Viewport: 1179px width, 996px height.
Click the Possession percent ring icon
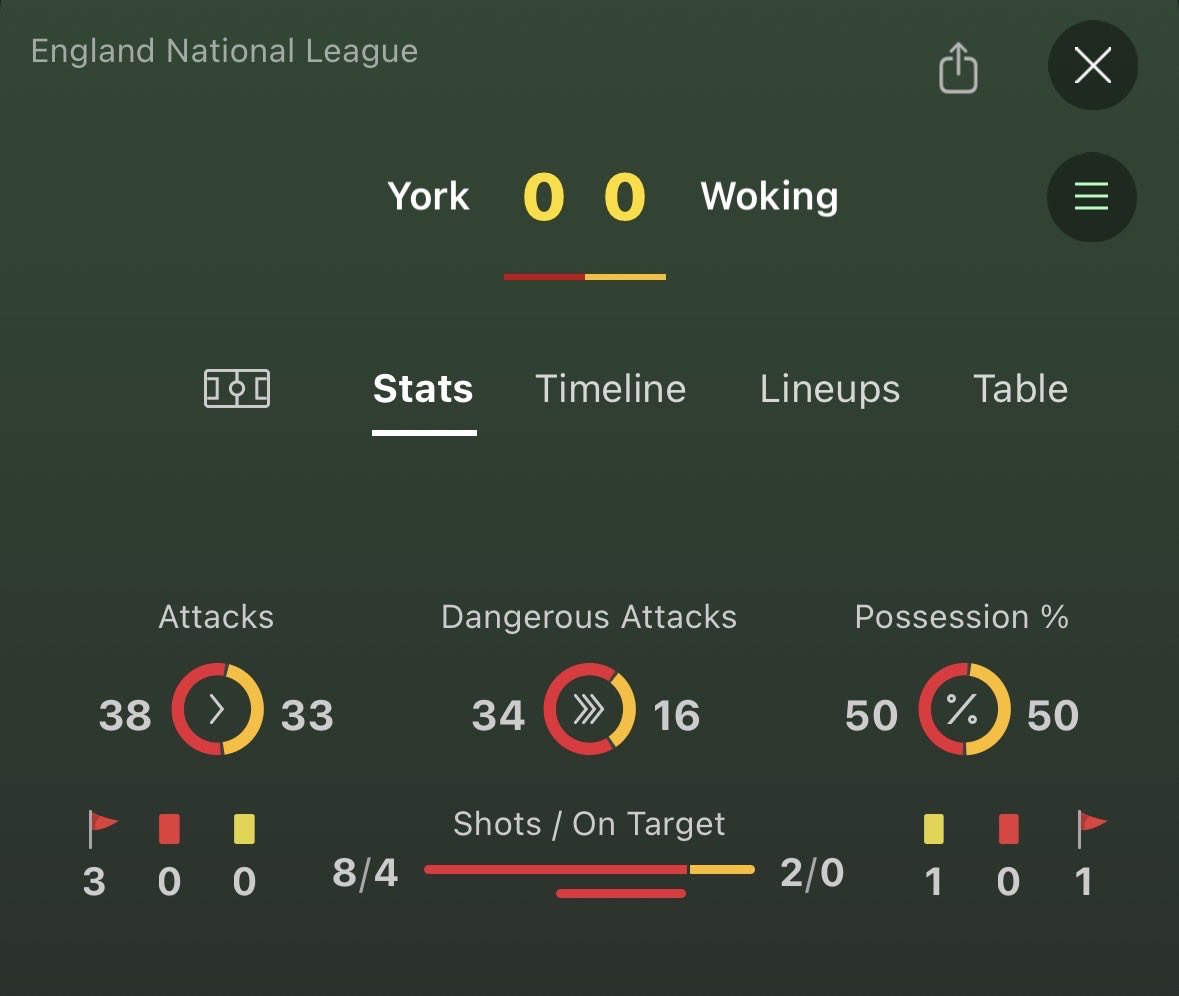(963, 709)
